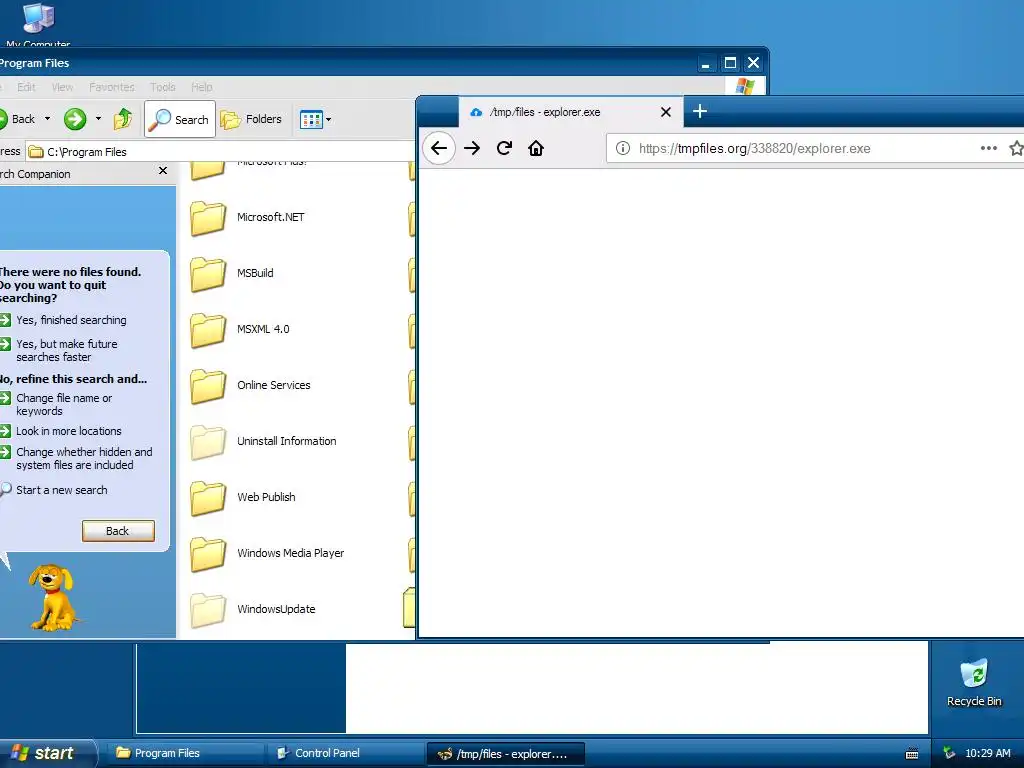Select the Web Publish folder
This screenshot has width=1024, height=768.
[243, 498]
